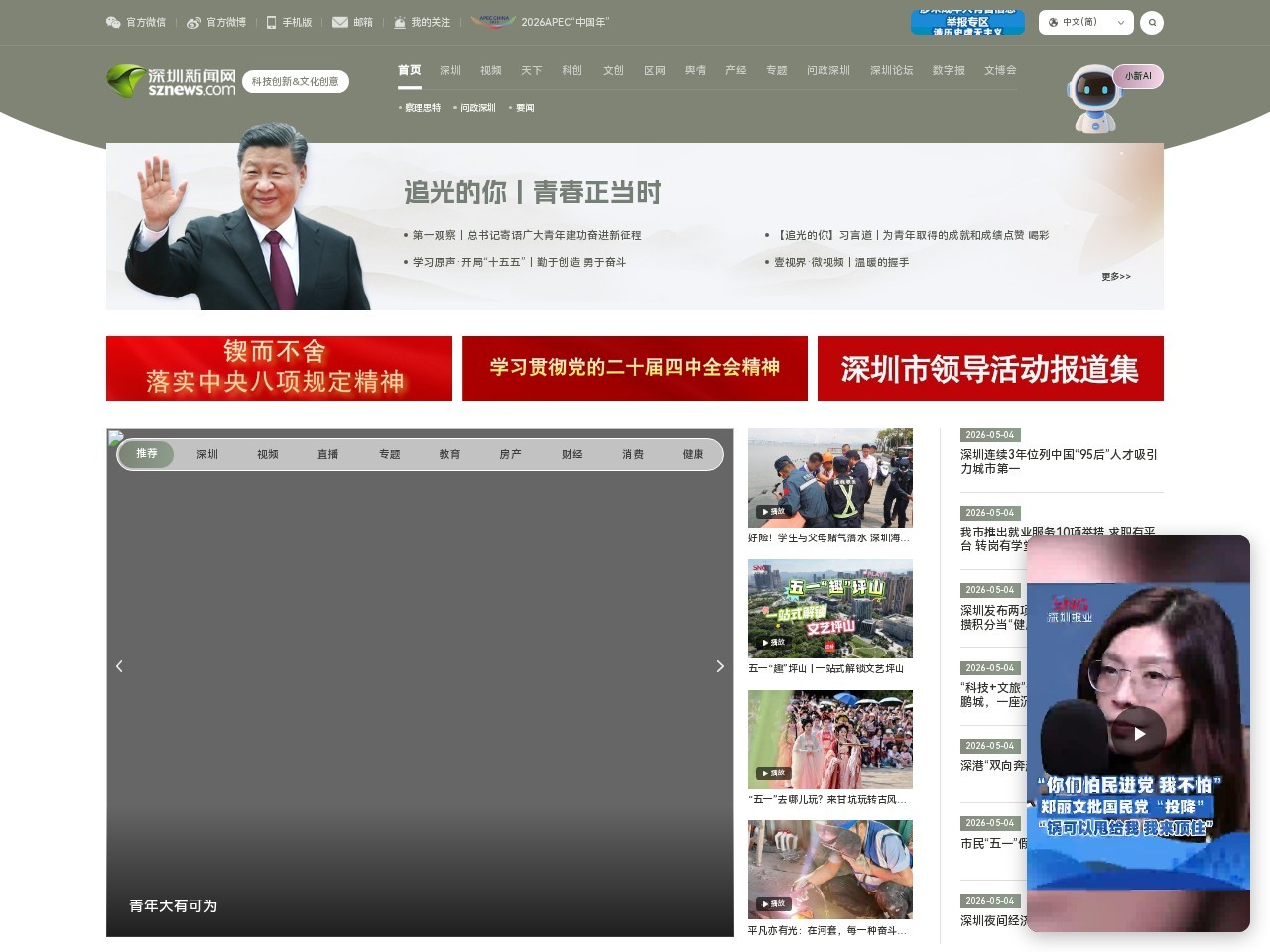Open link 第一观察丨总书记寄语广大青年
Screen dimensions: 1270x952
pos(527,235)
